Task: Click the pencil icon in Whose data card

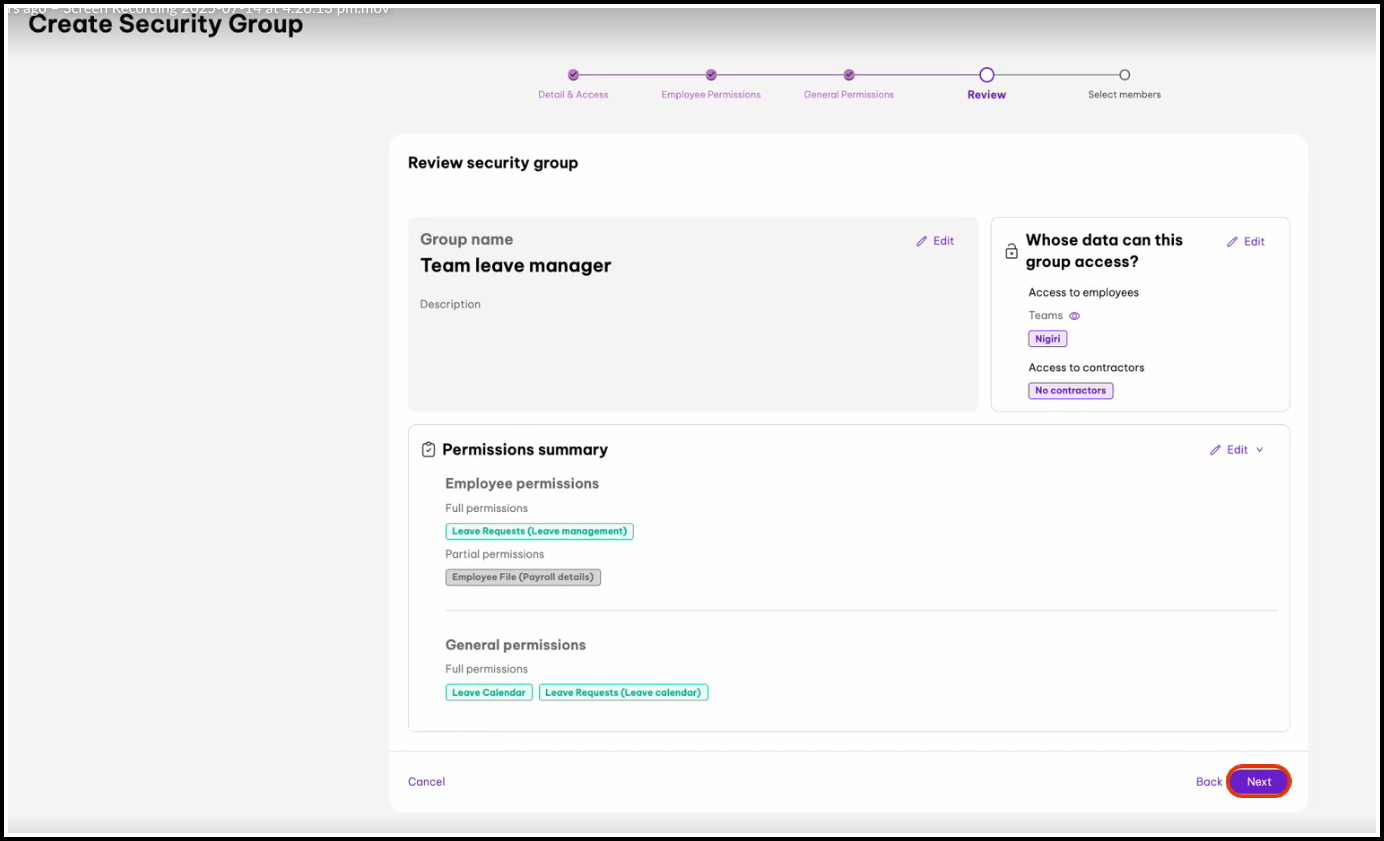Action: point(1232,242)
